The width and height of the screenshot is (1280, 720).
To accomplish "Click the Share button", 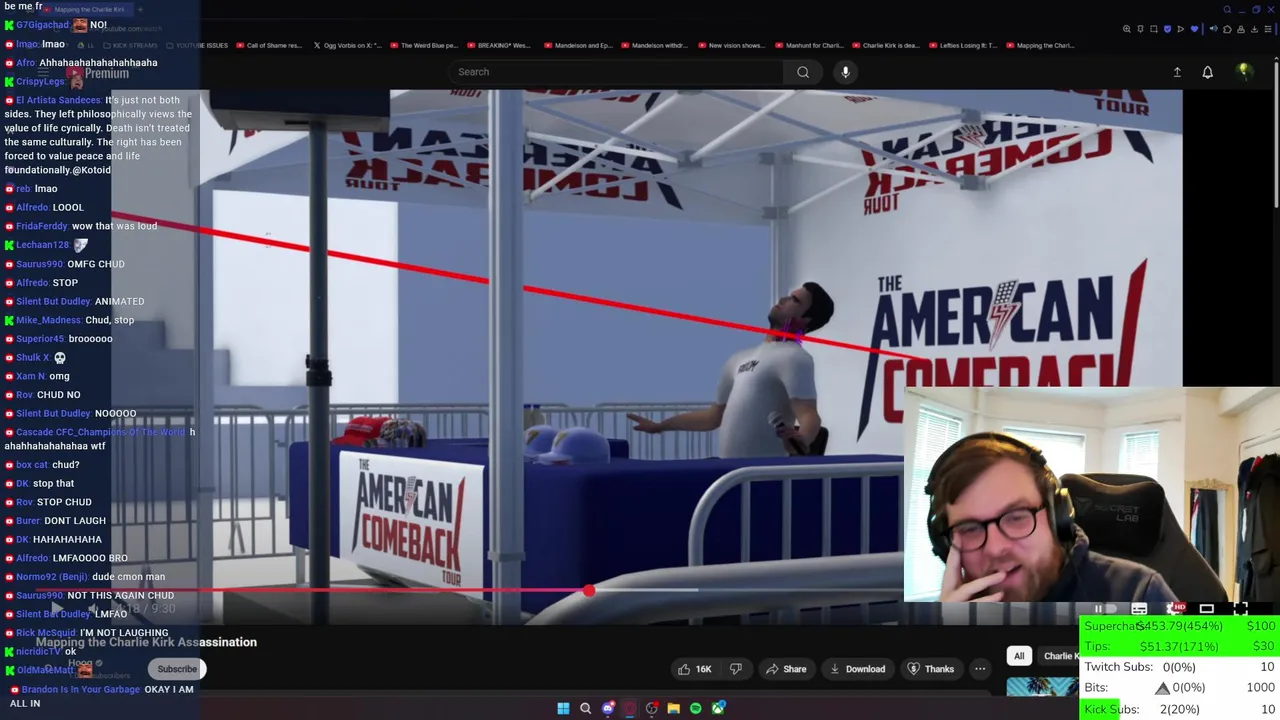I will click(x=786, y=669).
